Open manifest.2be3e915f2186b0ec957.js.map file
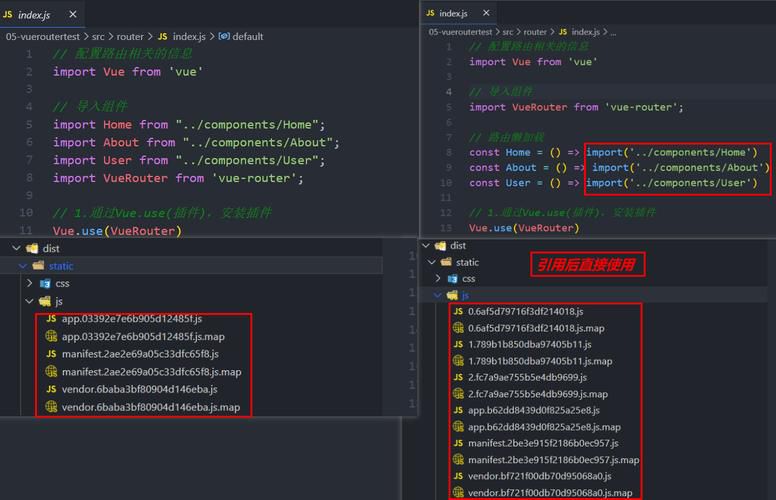This screenshot has width=776, height=500. click(554, 460)
